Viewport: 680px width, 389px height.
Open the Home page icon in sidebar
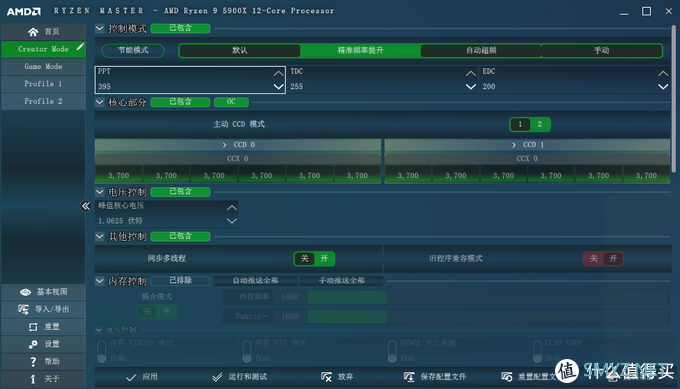[33, 32]
